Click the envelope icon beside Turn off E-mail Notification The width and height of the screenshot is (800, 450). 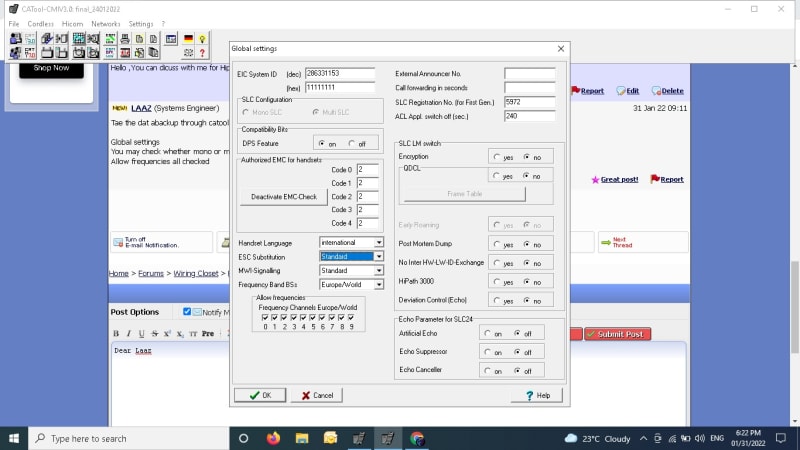coord(118,242)
